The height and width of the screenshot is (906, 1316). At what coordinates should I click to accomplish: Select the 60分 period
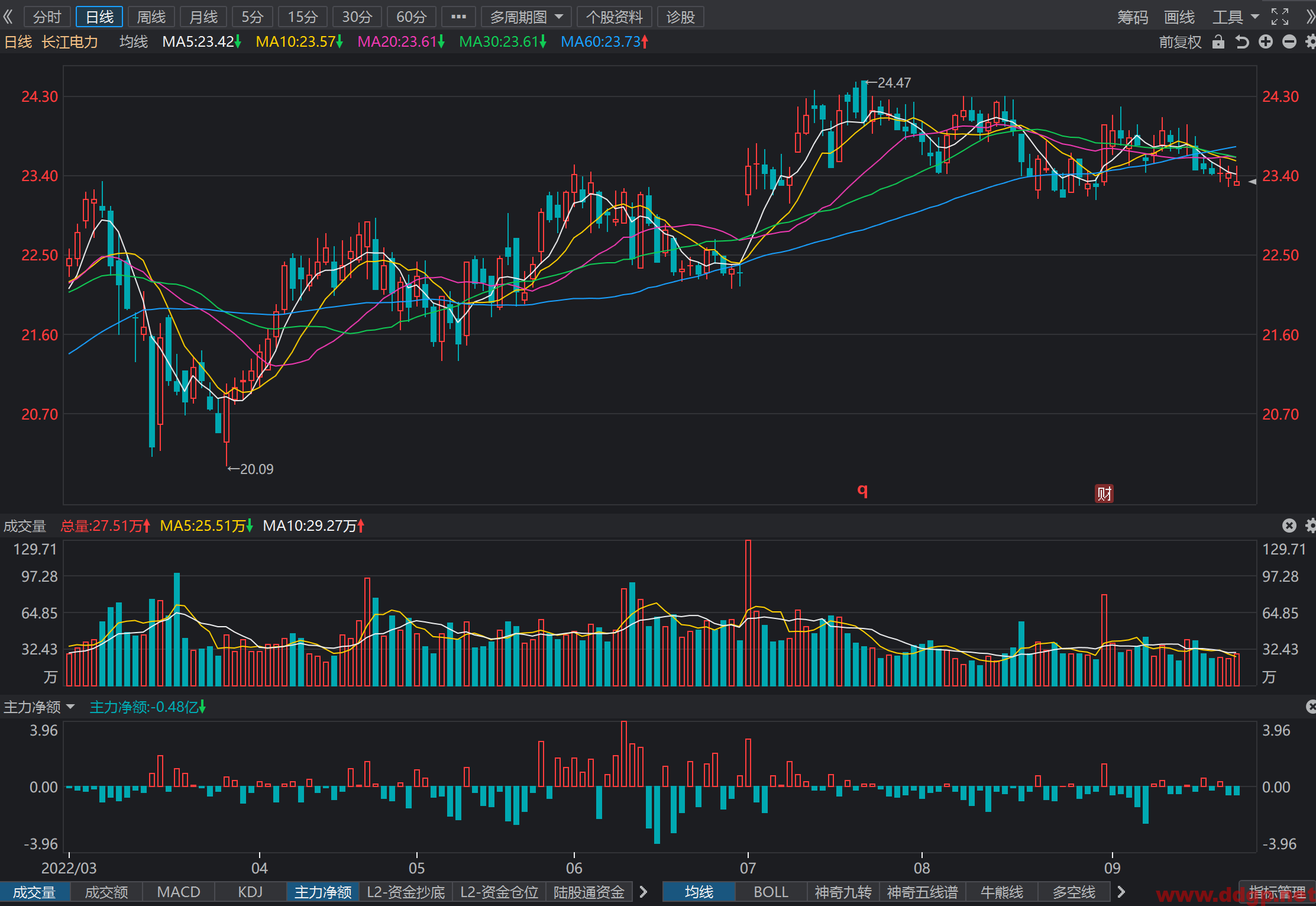tap(412, 17)
